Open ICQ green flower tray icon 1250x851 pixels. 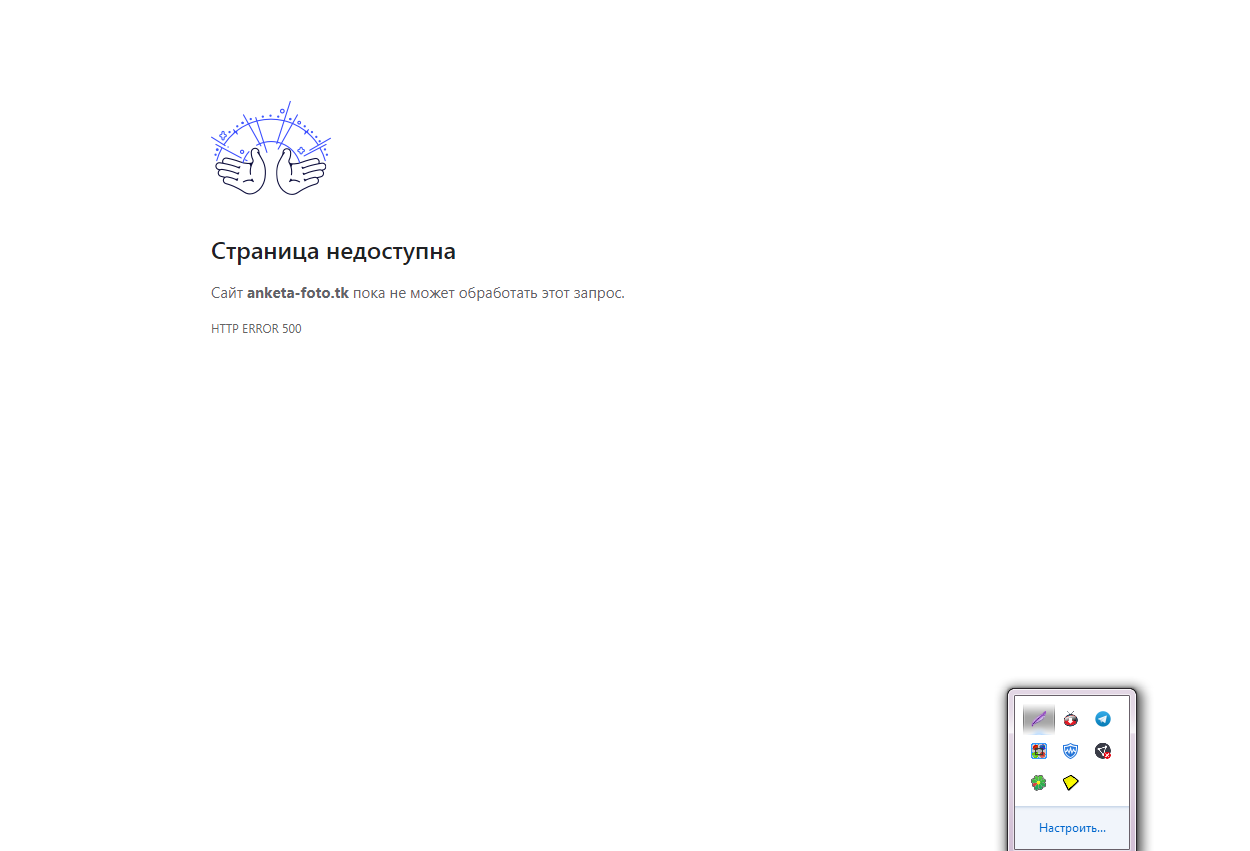(x=1039, y=783)
